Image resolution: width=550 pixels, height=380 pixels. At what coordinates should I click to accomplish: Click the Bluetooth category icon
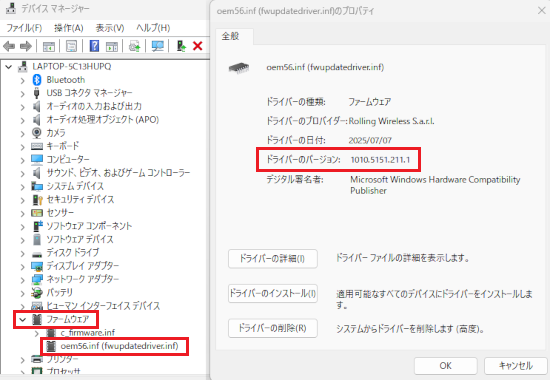tap(37, 80)
